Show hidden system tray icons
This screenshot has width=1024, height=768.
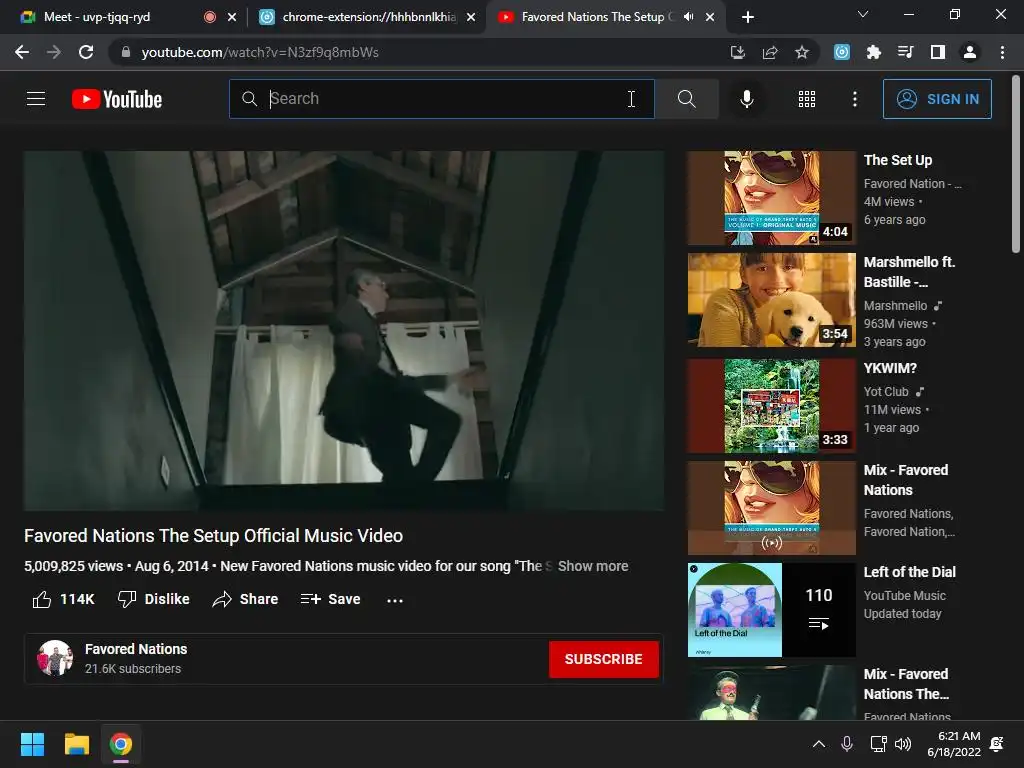(818, 744)
